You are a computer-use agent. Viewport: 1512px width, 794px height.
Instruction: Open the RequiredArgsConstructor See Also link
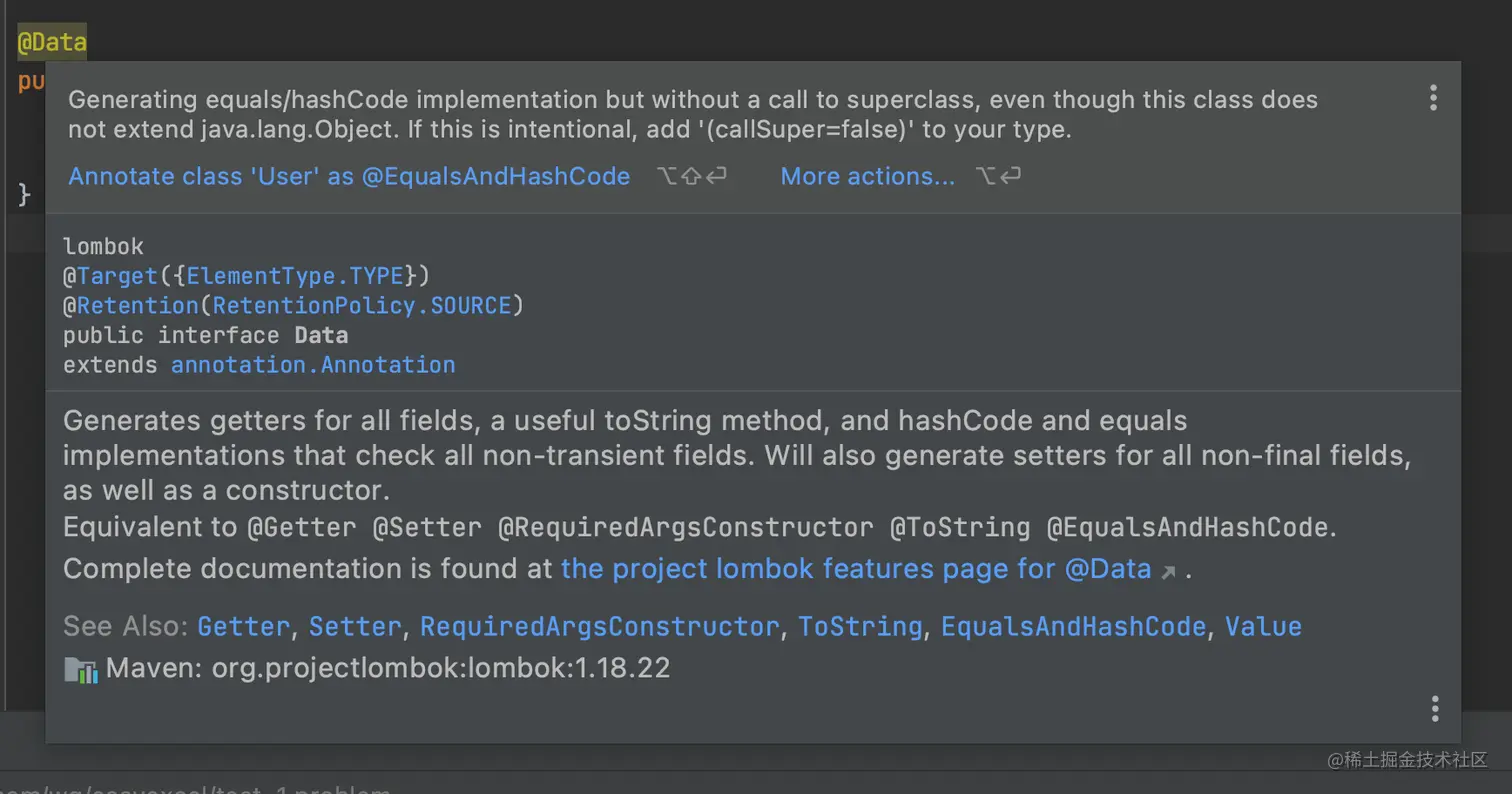coord(599,627)
